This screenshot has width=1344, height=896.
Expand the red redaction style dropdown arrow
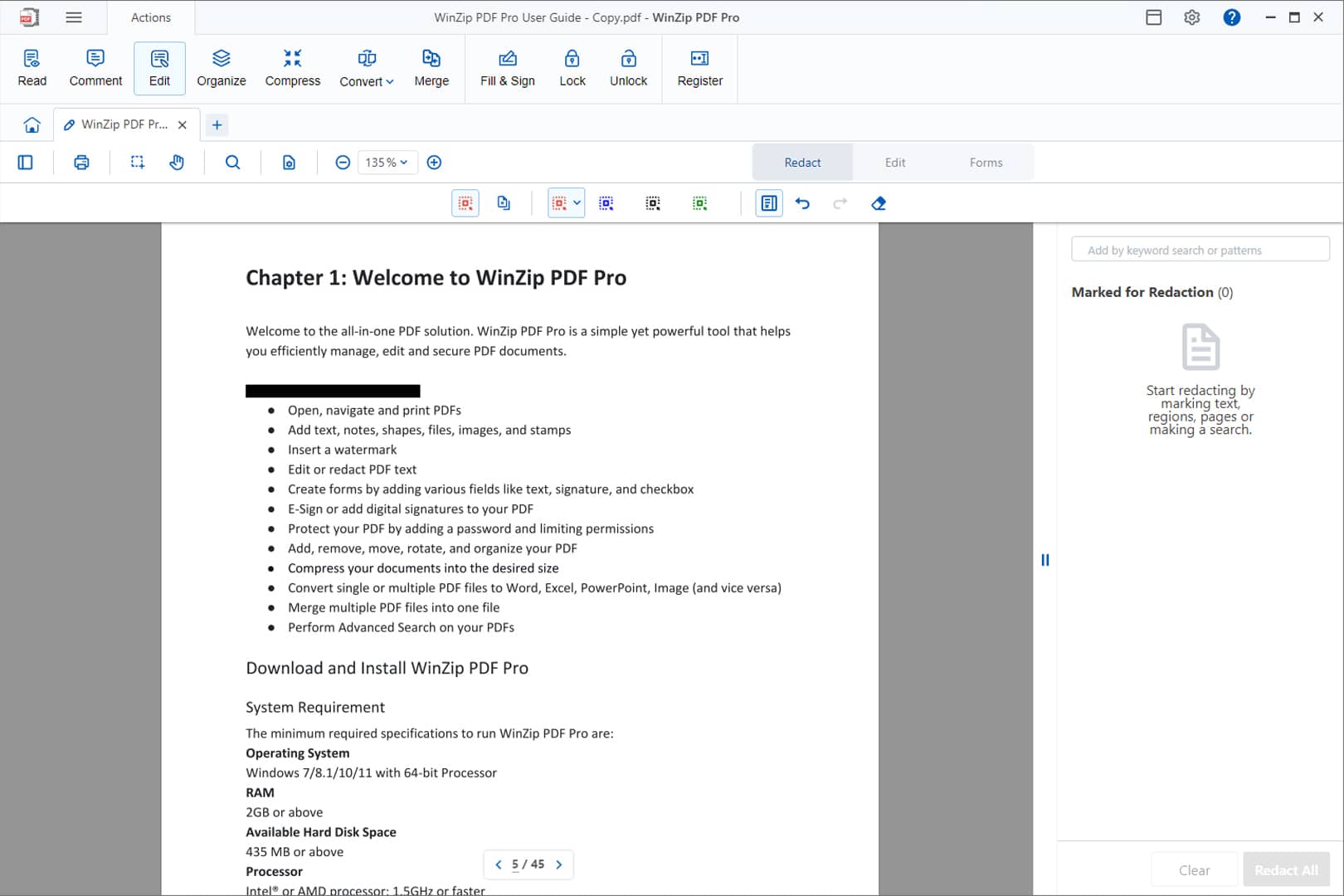577,203
